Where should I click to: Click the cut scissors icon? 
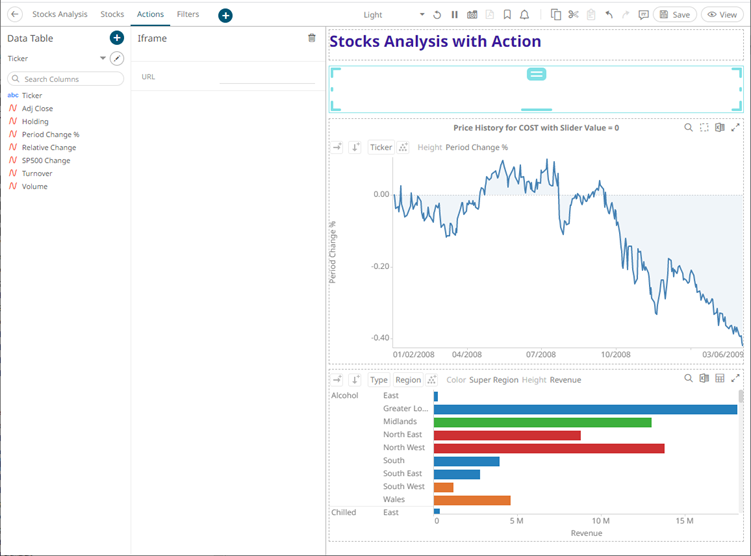point(573,15)
